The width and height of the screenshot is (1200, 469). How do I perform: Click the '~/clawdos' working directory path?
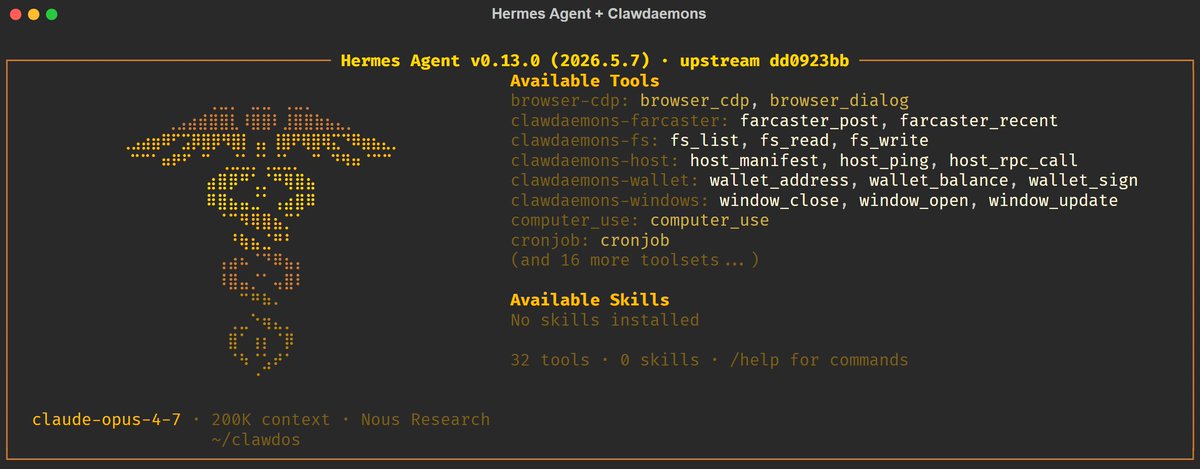(256, 440)
